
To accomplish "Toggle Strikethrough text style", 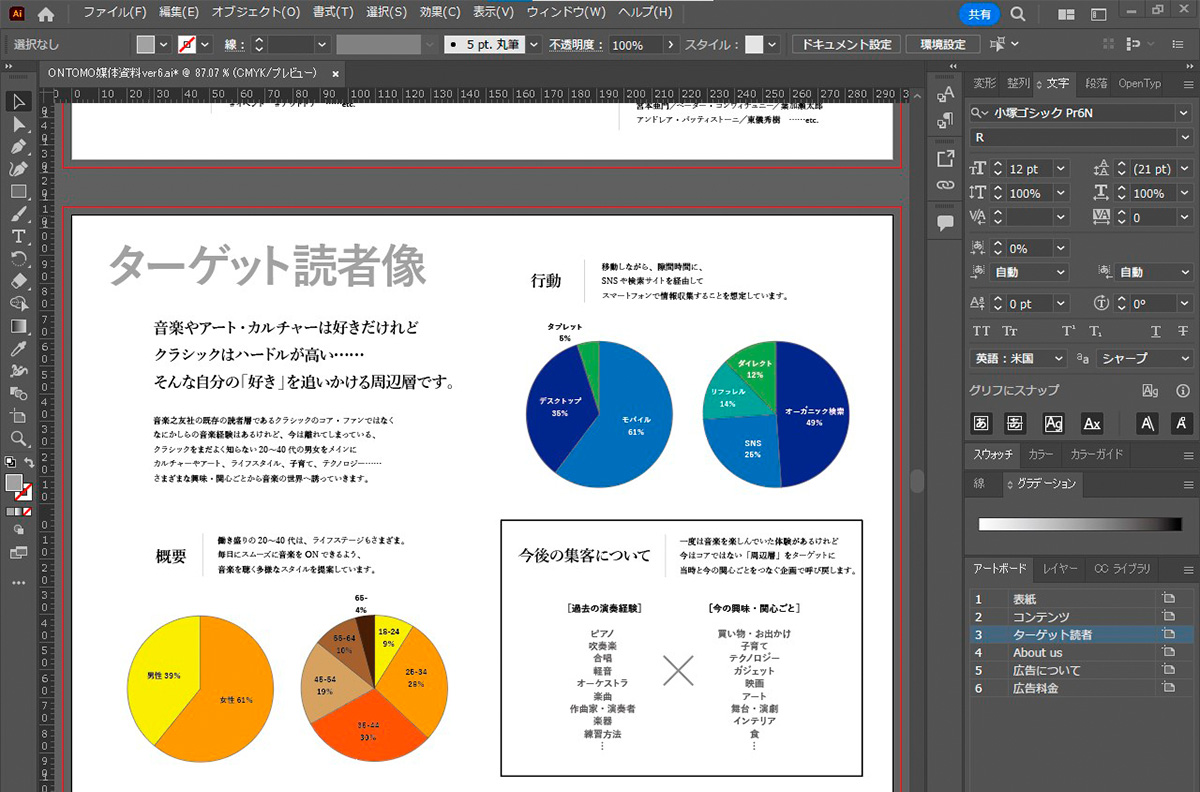I will click(1184, 331).
